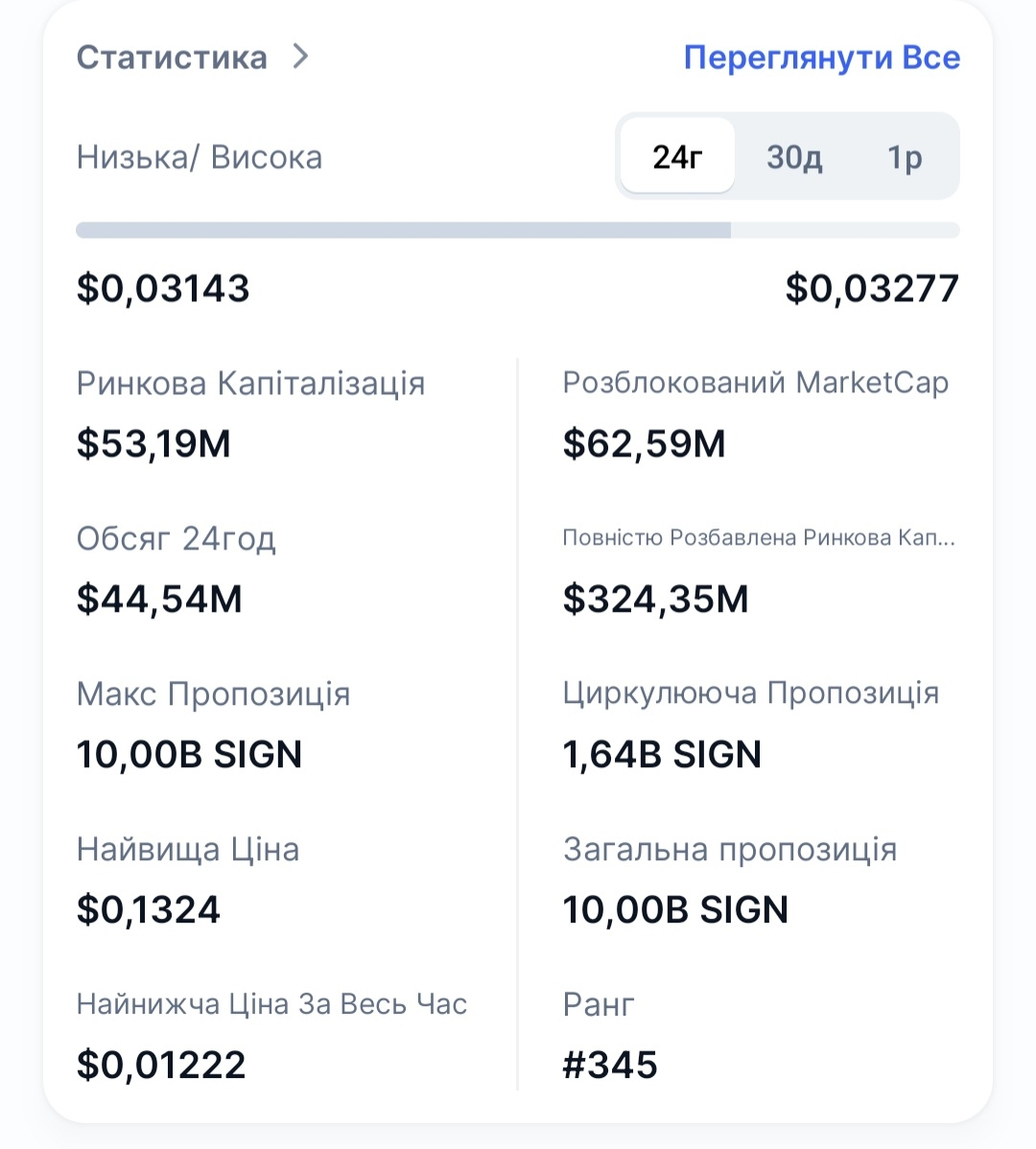Tap the #345 rank value
The image size is (1036, 1149).
[x=610, y=1066]
